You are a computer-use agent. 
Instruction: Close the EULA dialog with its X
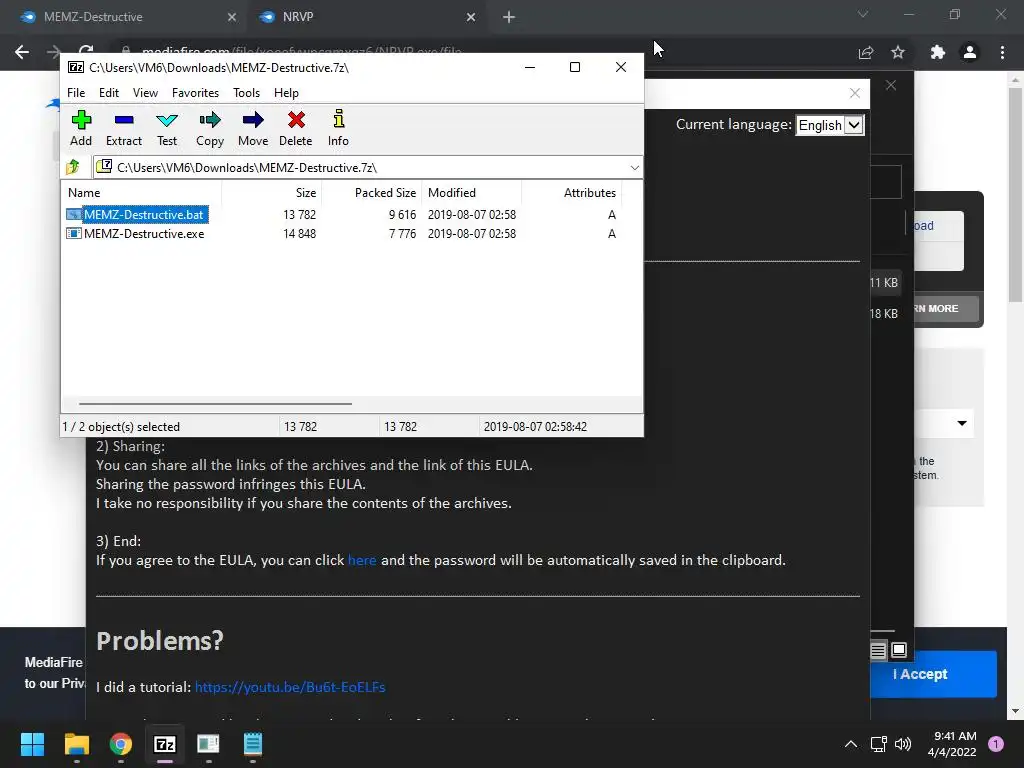pyautogui.click(x=855, y=93)
